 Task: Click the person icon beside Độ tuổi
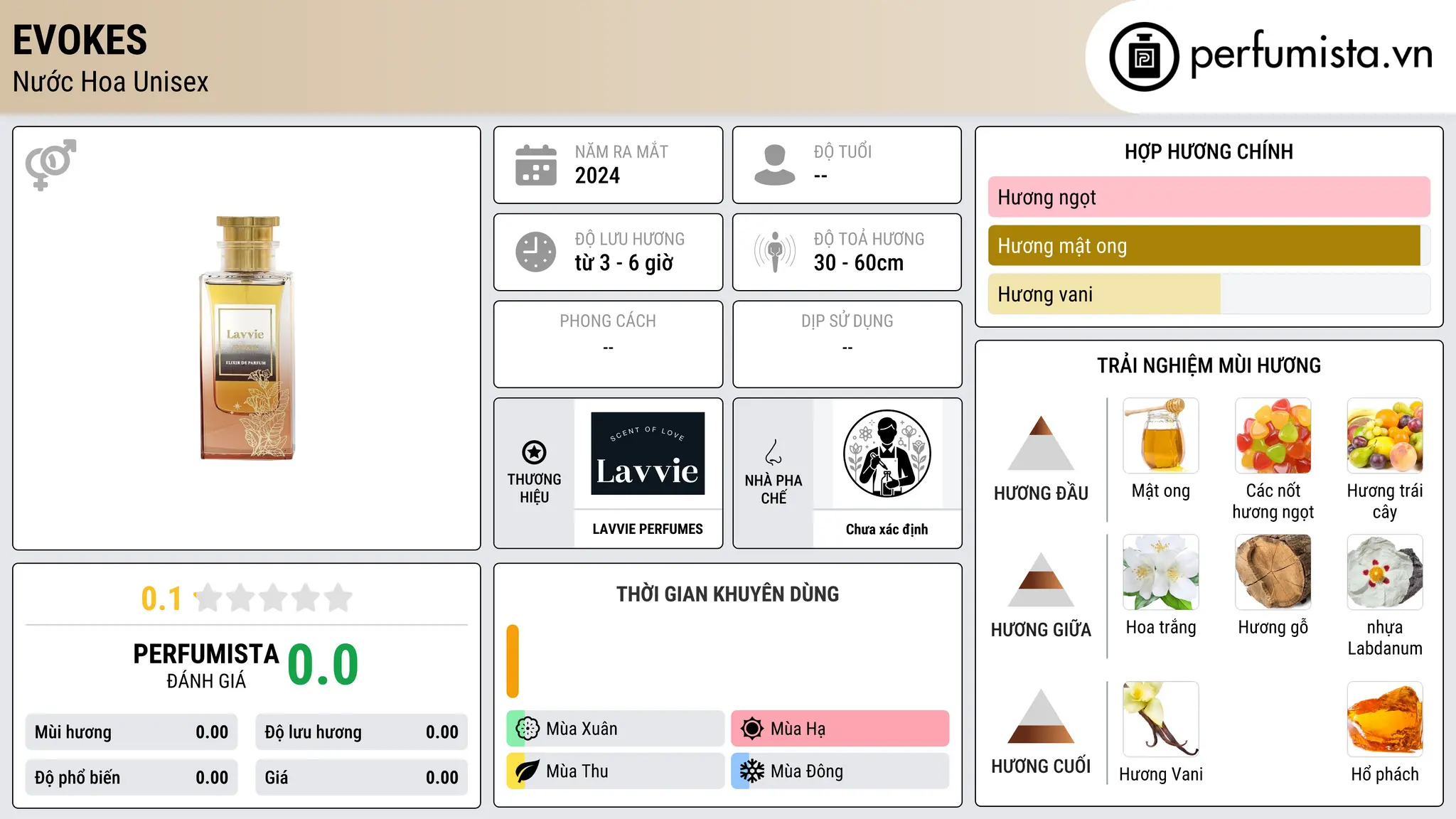coord(775,165)
